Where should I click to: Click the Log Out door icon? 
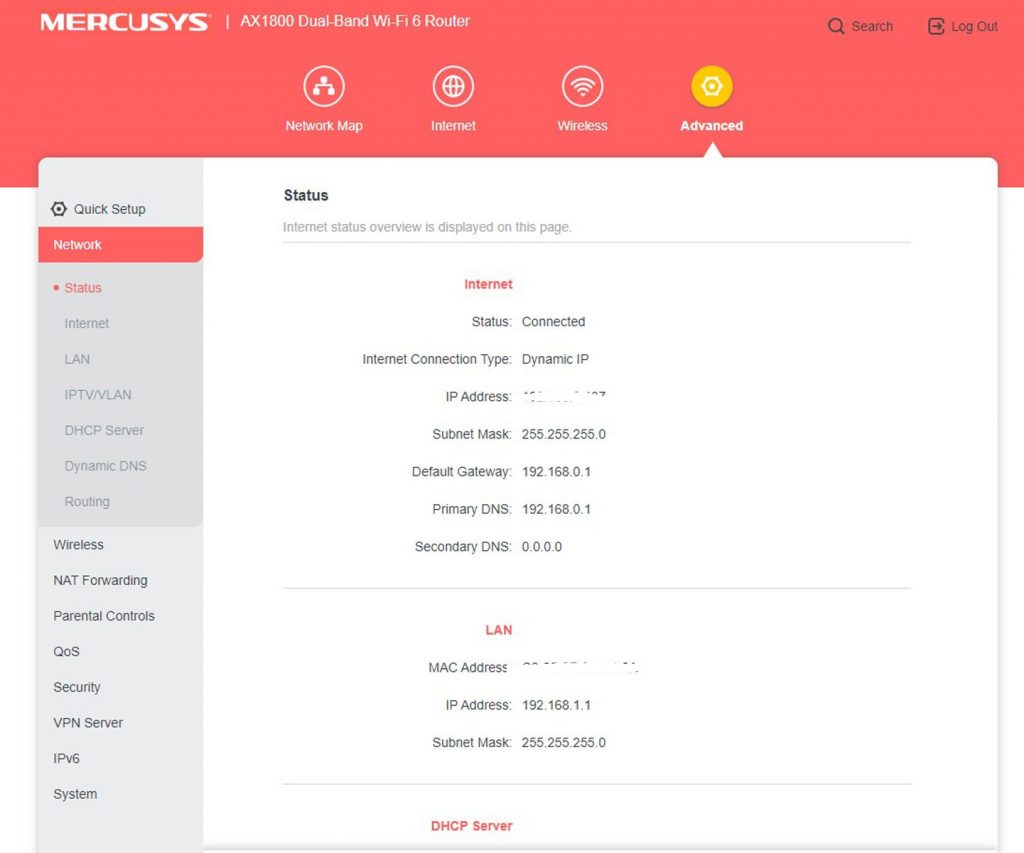[936, 26]
